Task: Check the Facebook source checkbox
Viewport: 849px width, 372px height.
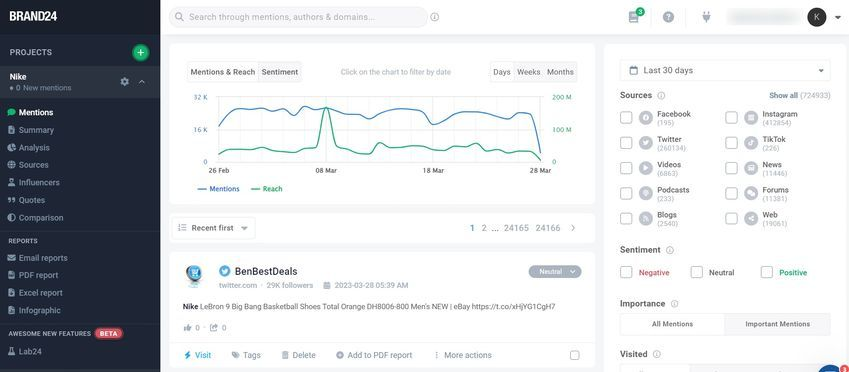Action: (x=626, y=118)
